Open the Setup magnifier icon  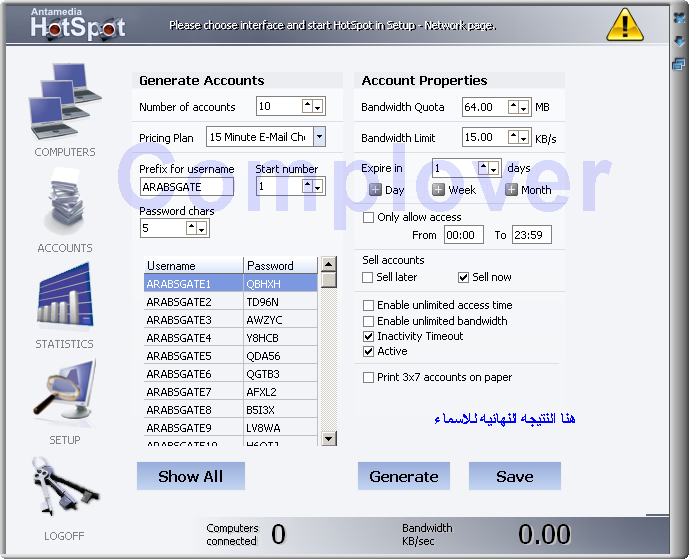65,395
